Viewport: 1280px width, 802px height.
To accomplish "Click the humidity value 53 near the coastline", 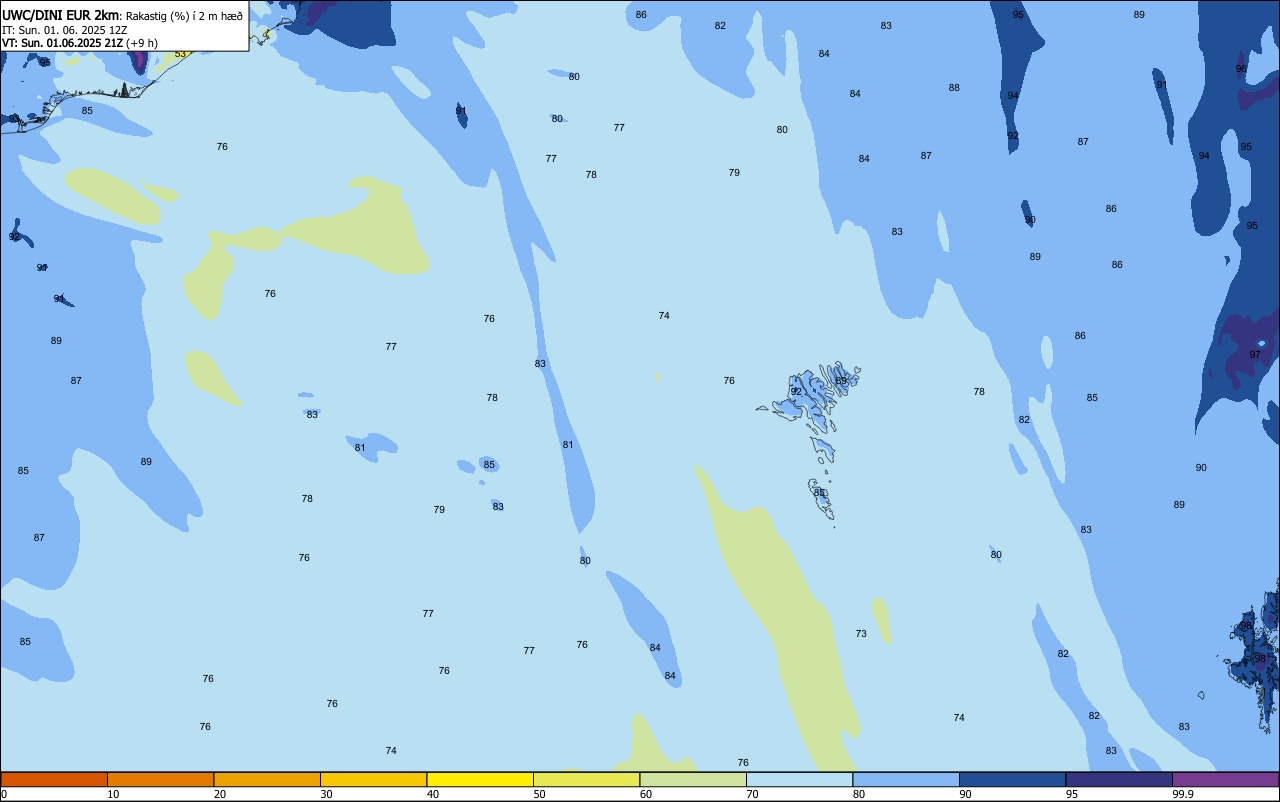I will pos(180,54).
